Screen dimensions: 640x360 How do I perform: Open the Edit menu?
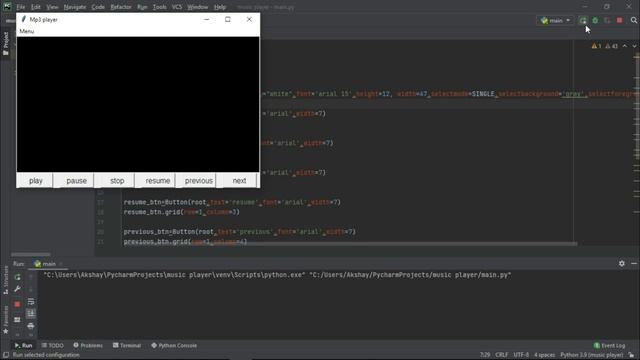tap(36, 7)
